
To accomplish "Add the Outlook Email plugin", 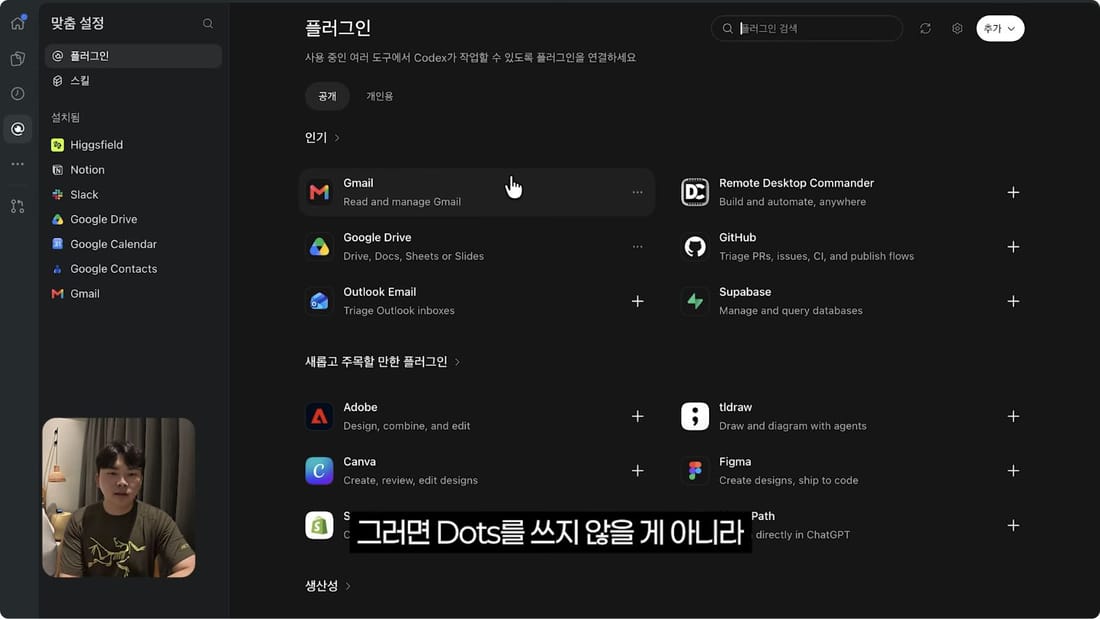I will point(637,301).
